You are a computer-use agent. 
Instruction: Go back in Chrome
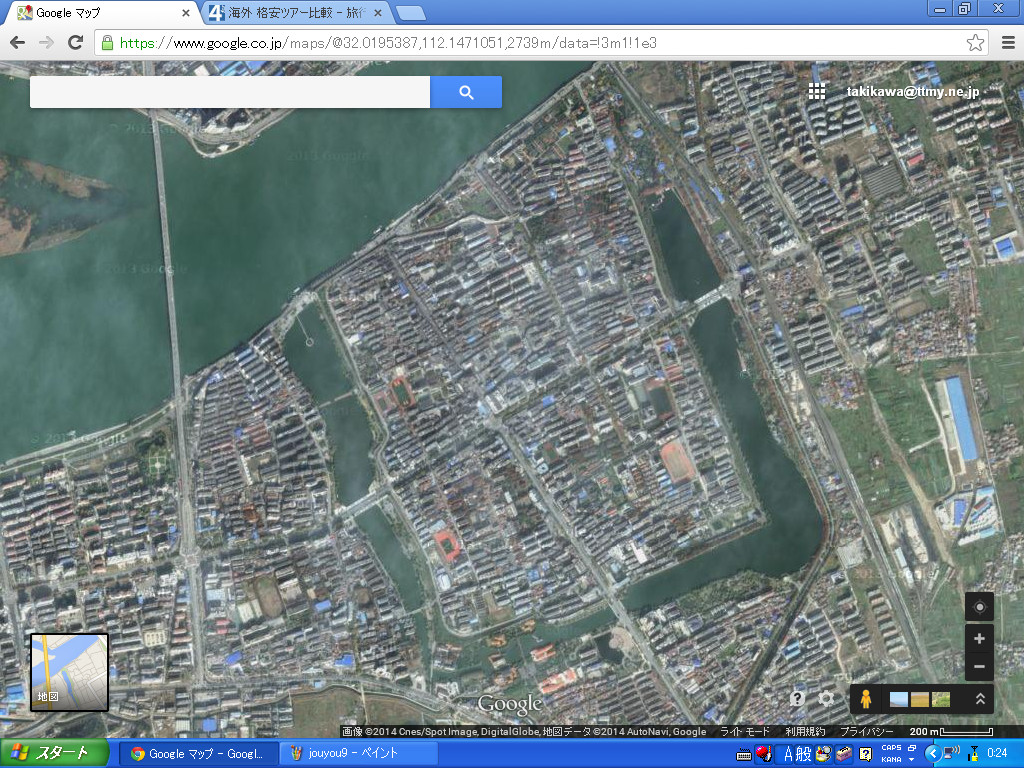(18, 43)
